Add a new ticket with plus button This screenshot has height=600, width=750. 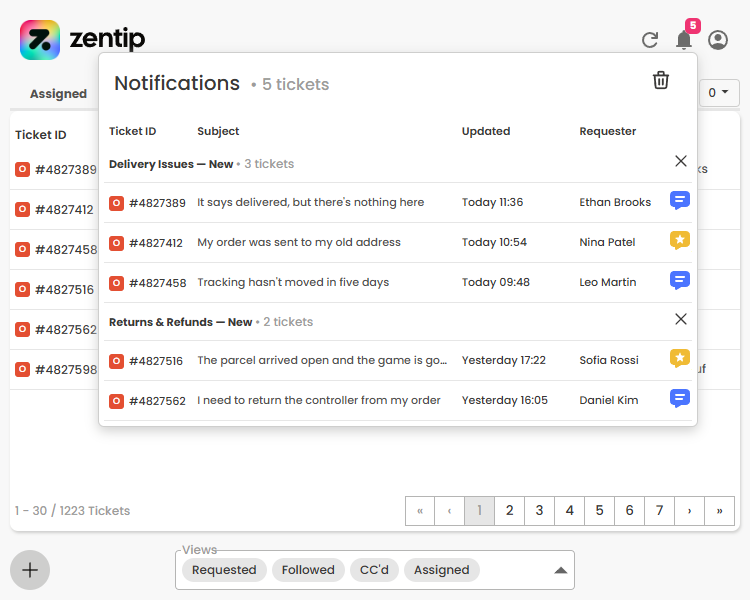click(x=30, y=570)
